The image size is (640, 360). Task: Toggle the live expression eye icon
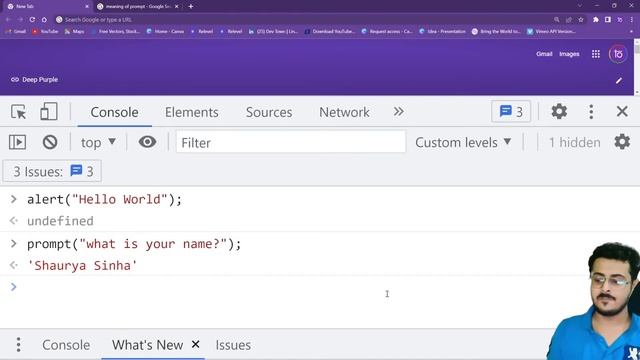pyautogui.click(x=147, y=142)
